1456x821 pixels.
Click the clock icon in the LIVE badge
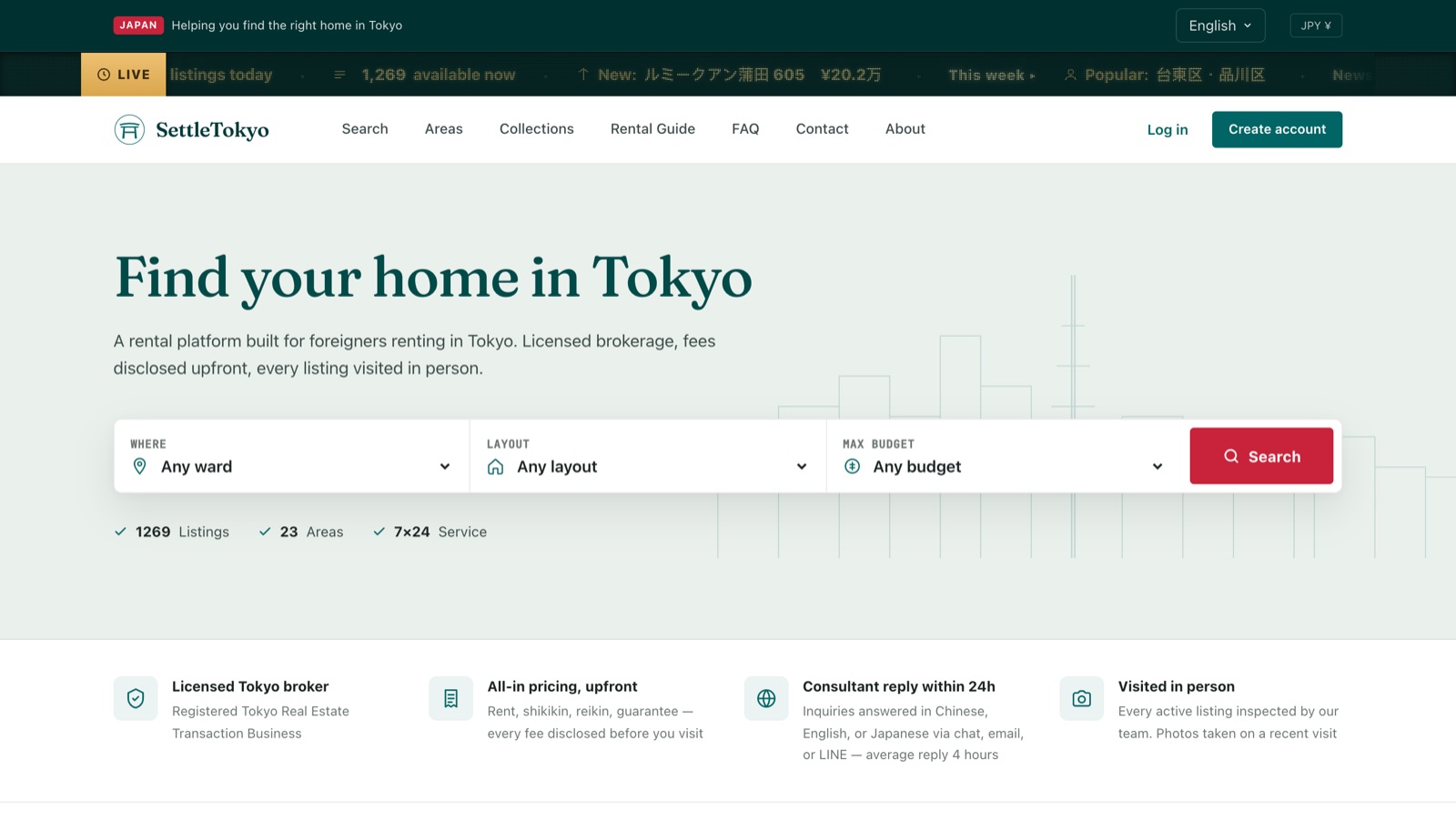coord(104,75)
